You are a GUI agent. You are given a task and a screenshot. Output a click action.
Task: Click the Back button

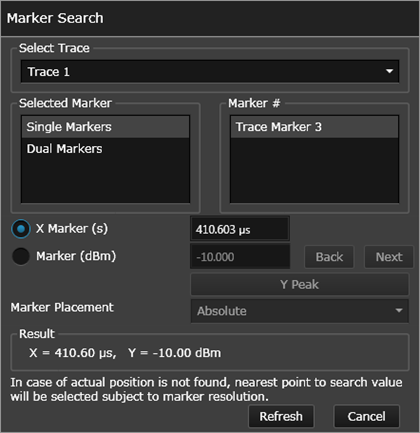pos(329,257)
